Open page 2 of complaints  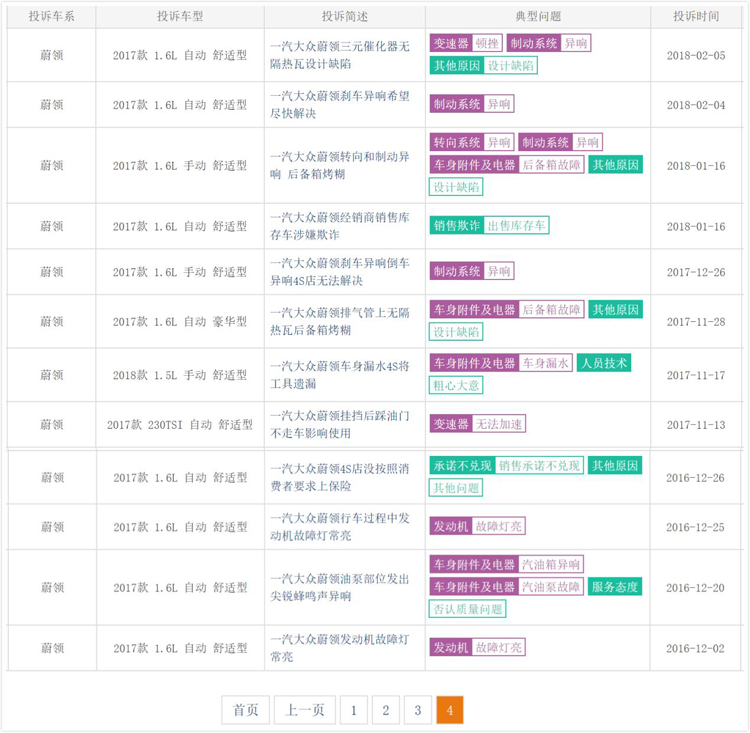386,710
